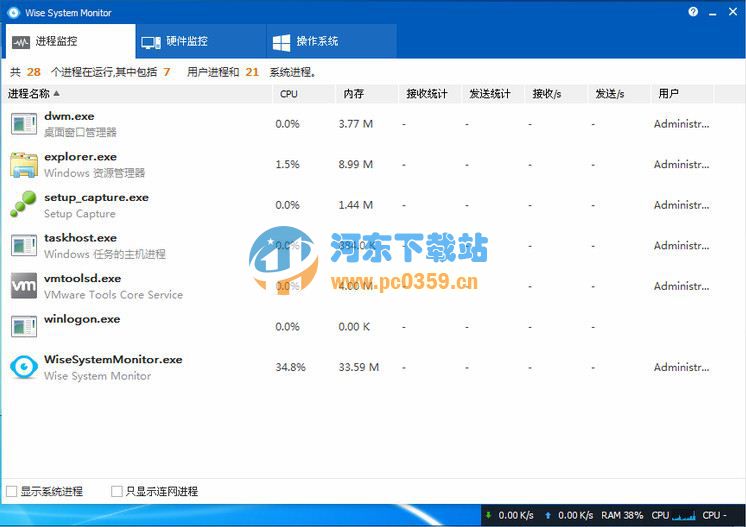
Task: Select the winlogon.exe process name
Action: pos(82,319)
